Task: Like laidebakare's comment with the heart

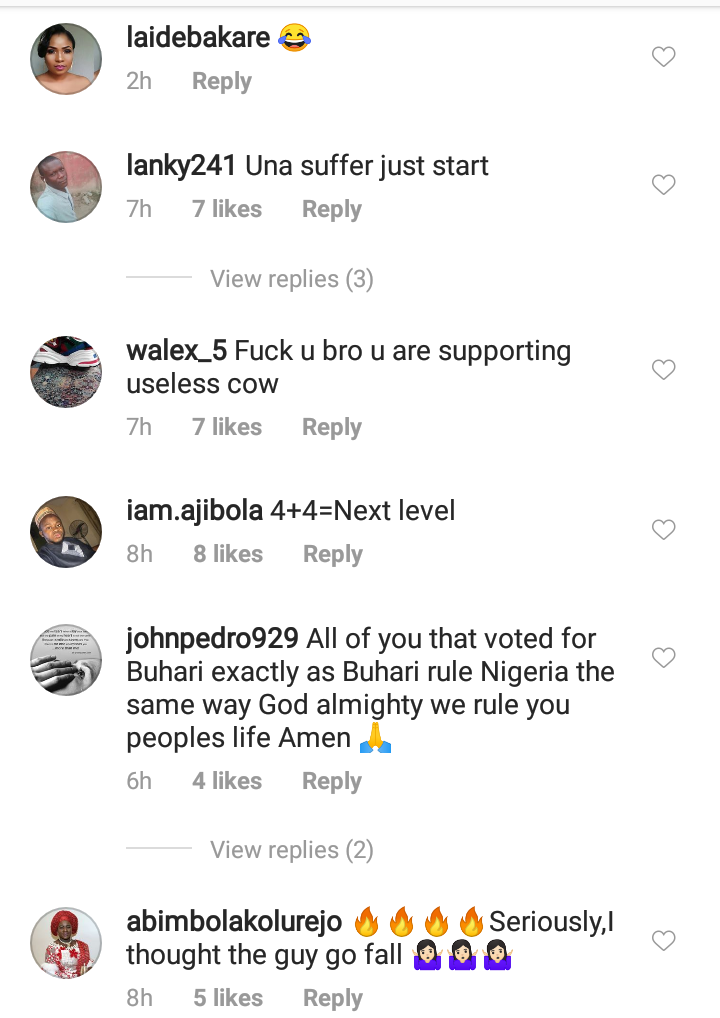Action: (664, 58)
